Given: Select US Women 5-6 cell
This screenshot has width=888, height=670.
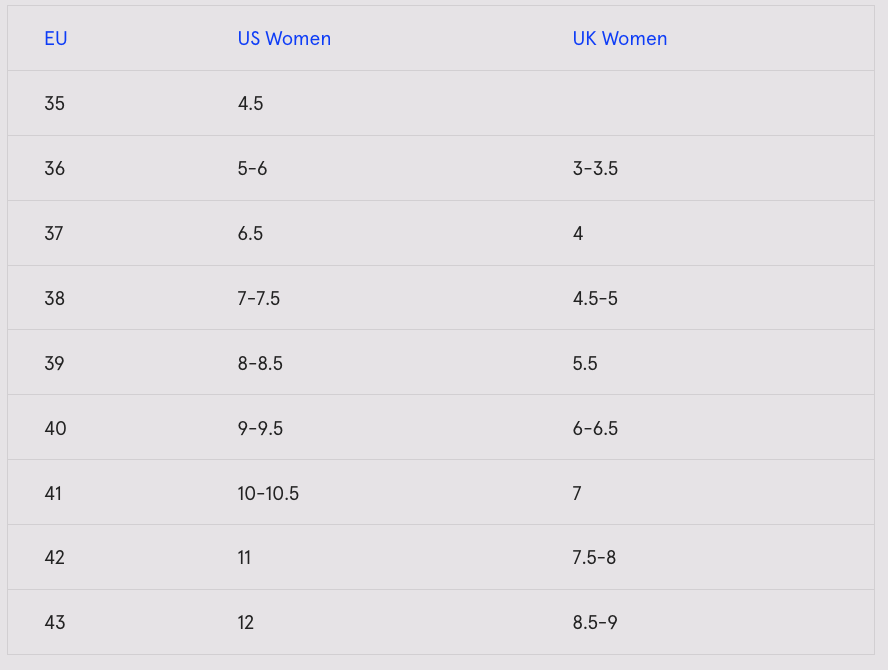Looking at the screenshot, I should point(252,168).
